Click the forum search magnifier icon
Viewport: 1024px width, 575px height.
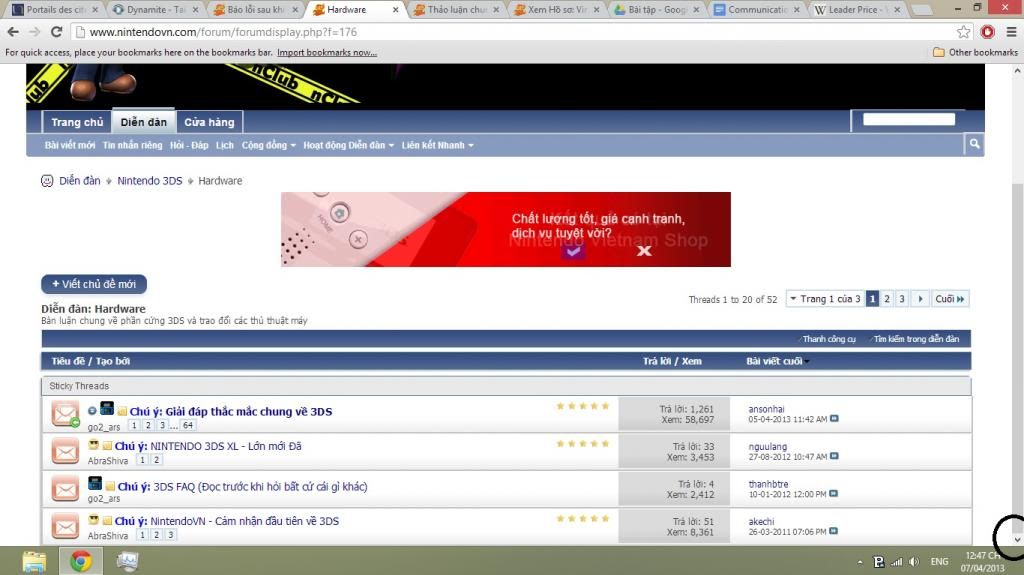[x=974, y=144]
